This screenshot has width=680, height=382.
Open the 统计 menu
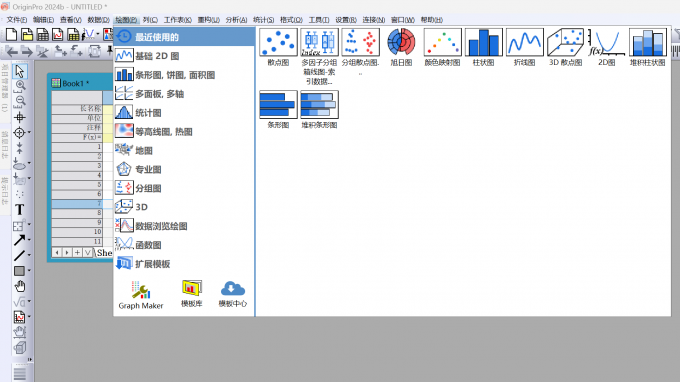coord(263,20)
